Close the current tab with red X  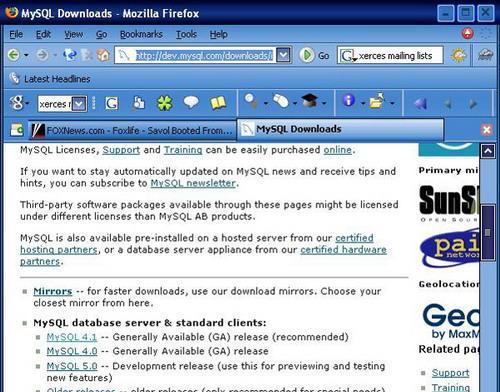(x=487, y=130)
